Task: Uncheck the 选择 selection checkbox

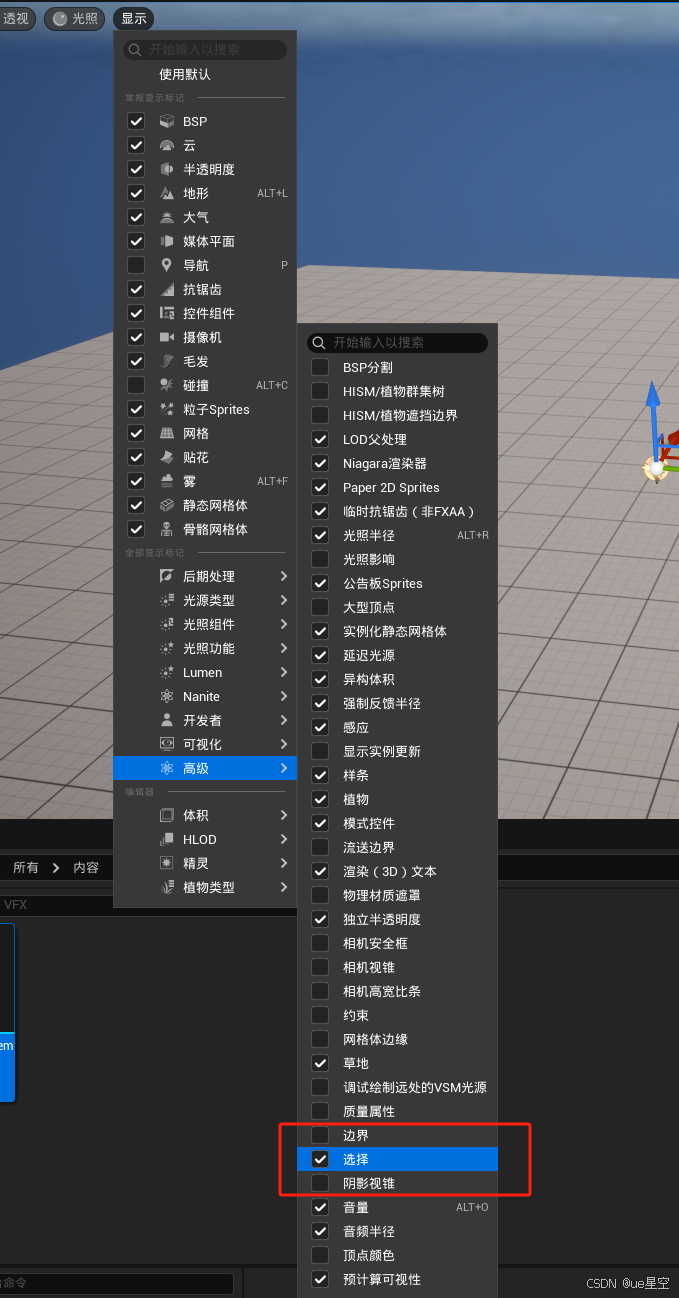Action: [x=320, y=1159]
